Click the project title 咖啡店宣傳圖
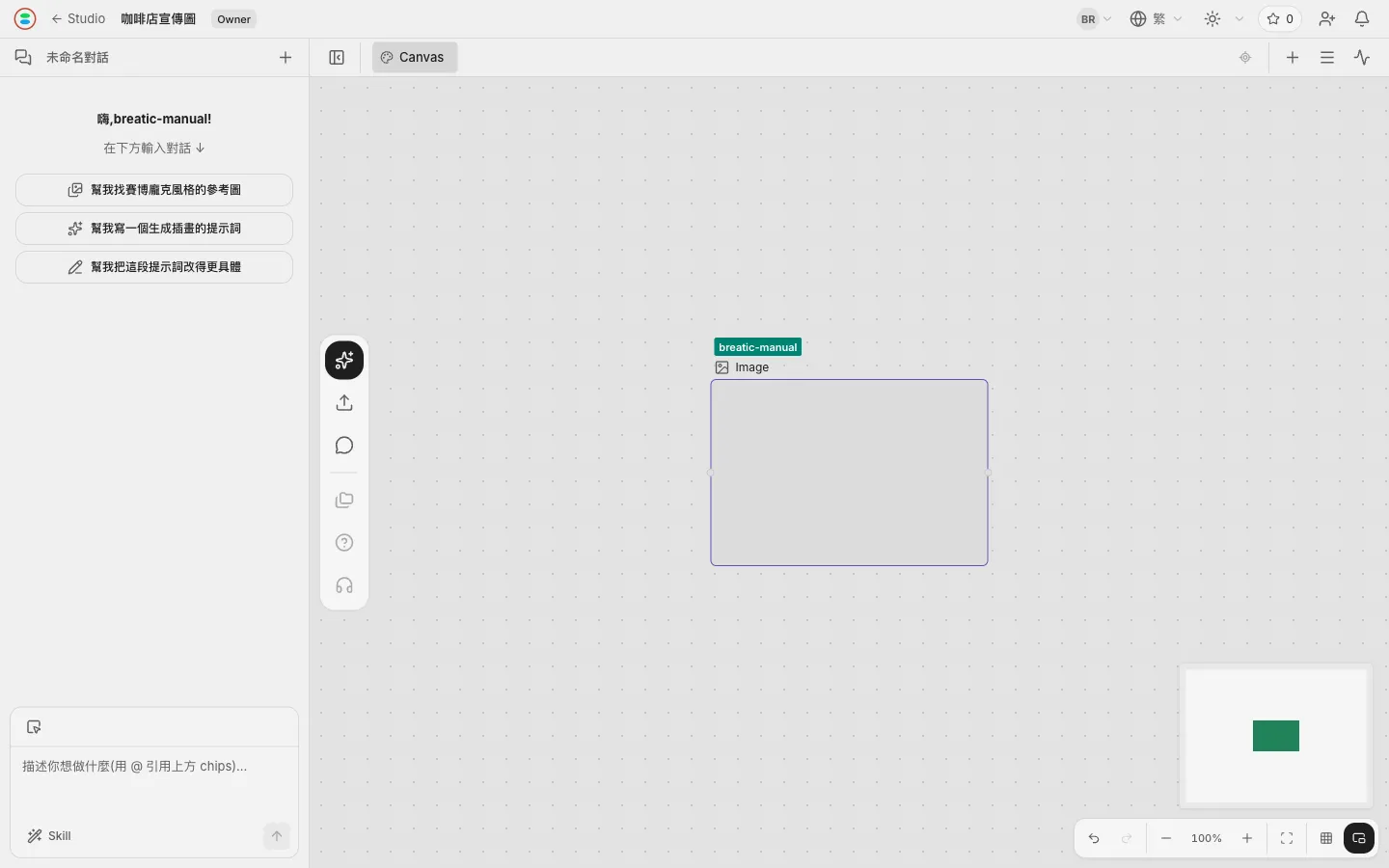The width and height of the screenshot is (1389, 868). coord(158,18)
